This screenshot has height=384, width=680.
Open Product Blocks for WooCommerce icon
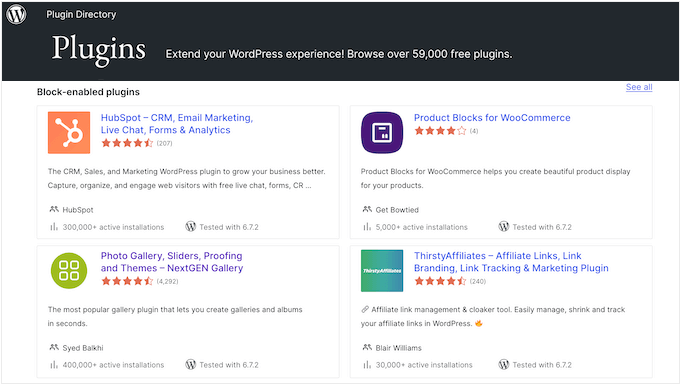tap(382, 132)
